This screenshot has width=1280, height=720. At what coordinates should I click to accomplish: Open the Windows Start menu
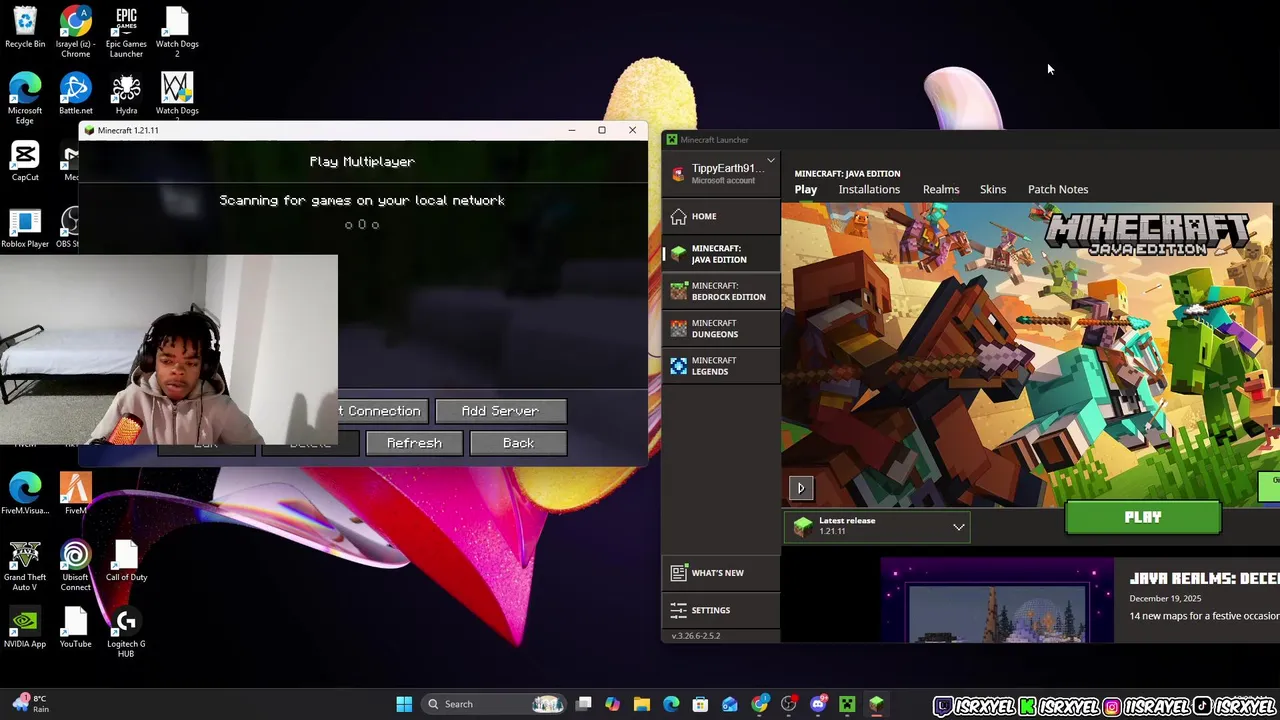pyautogui.click(x=404, y=704)
